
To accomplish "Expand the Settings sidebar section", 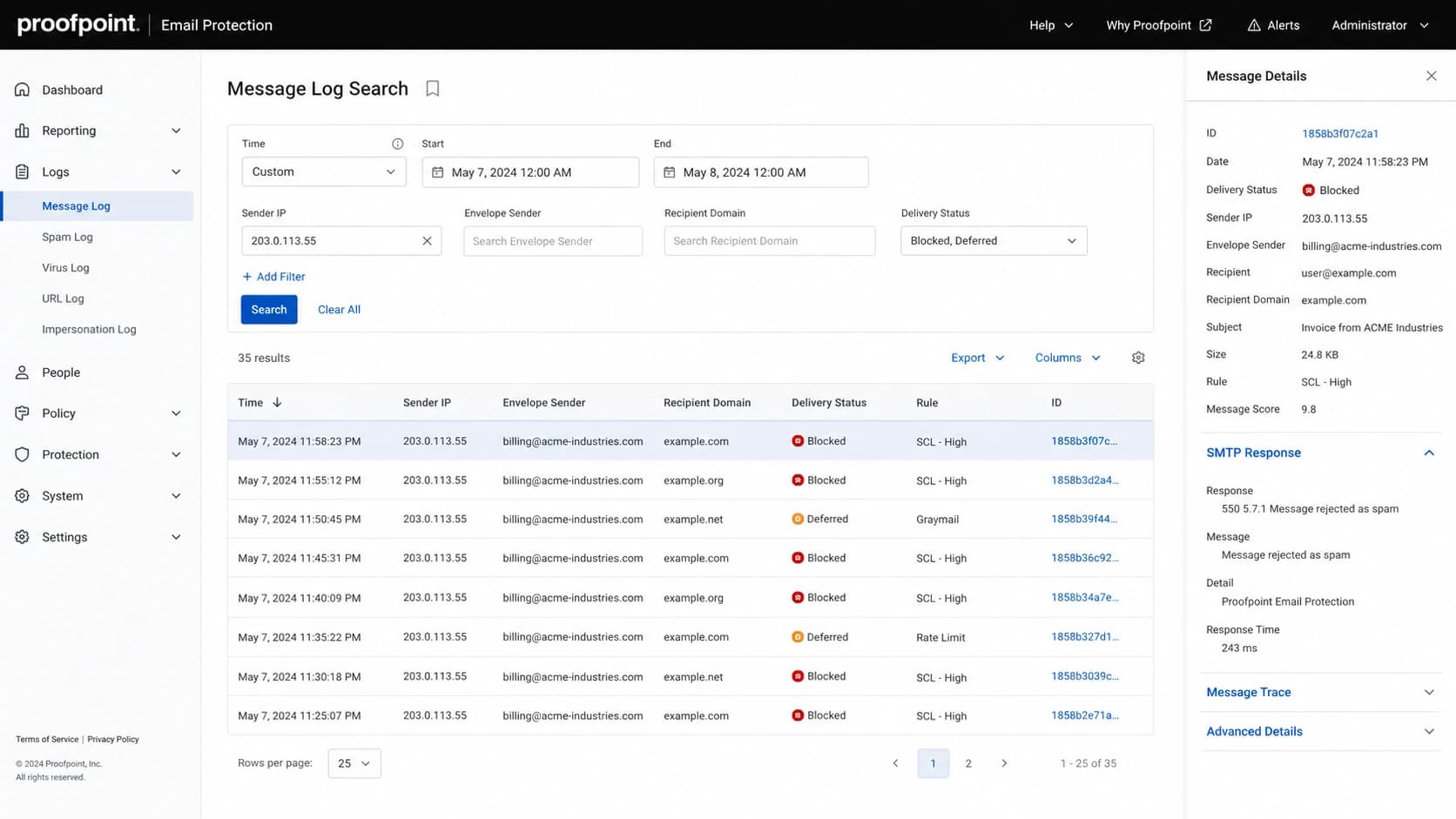I will pos(176,537).
